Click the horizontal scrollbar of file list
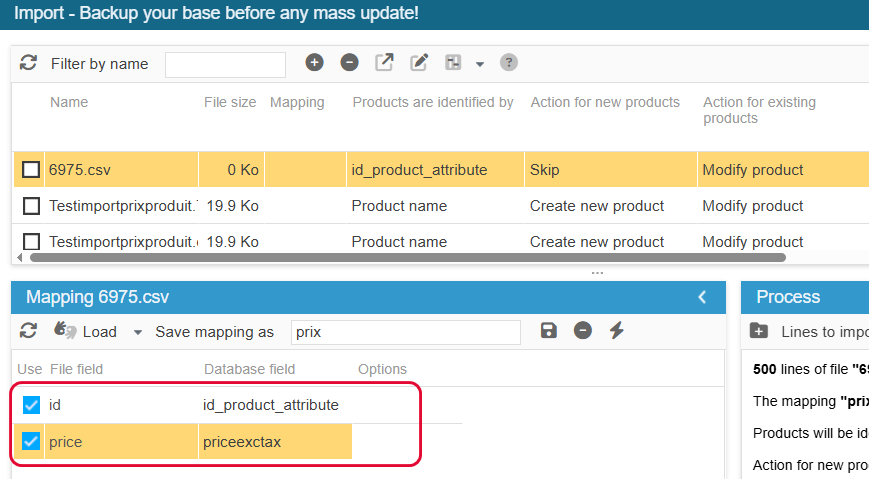 point(407,257)
